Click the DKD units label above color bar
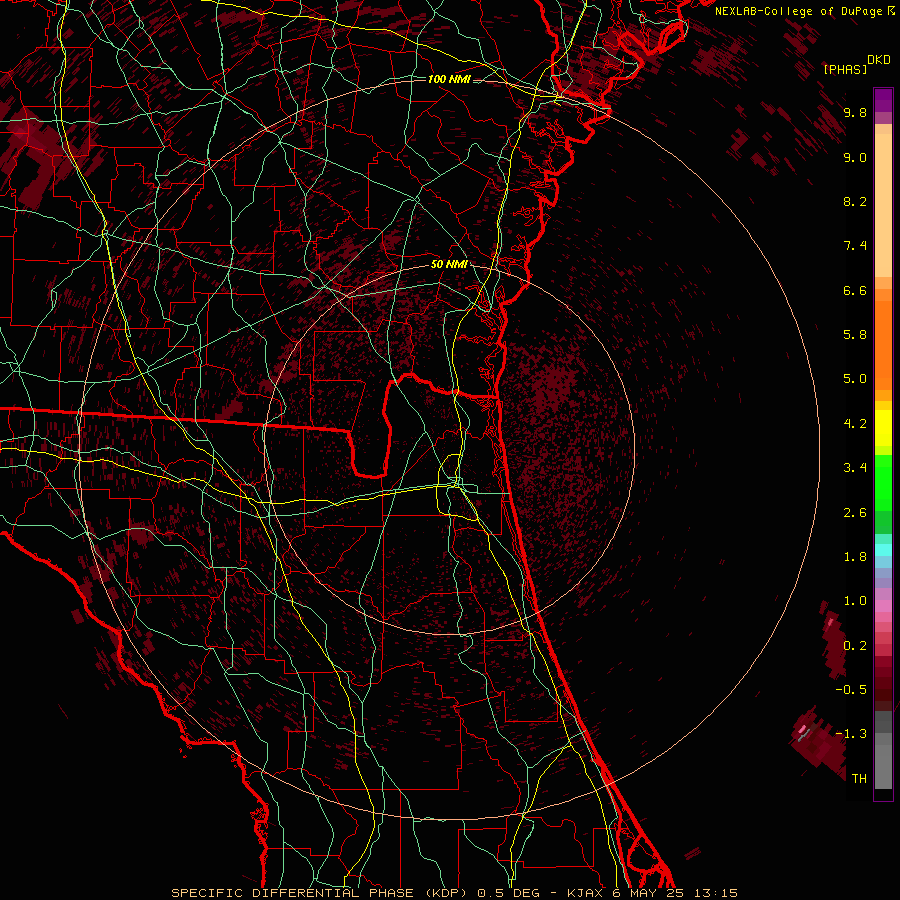This screenshot has height=900, width=900. click(879, 60)
